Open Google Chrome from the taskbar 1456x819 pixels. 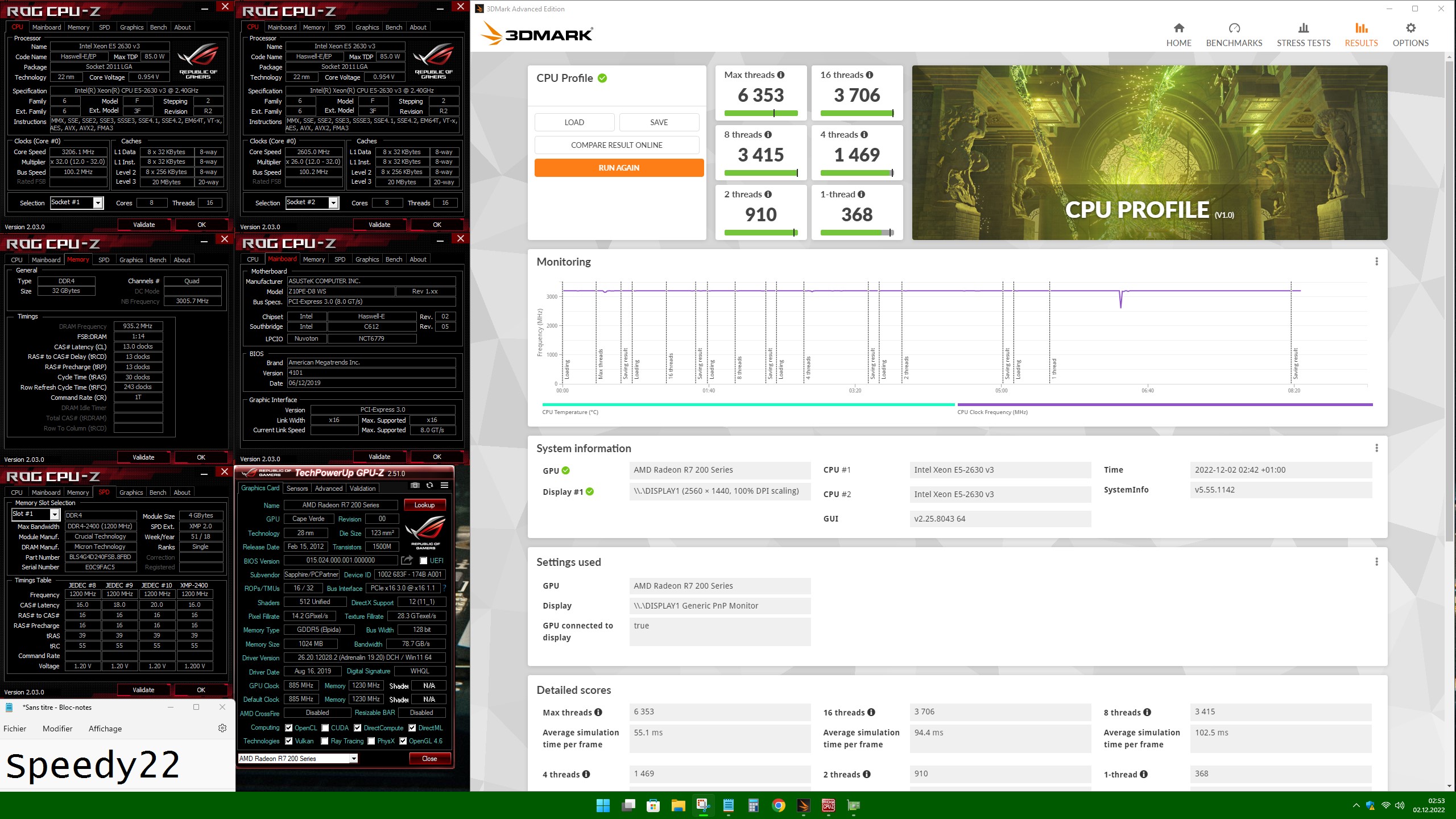(779, 805)
